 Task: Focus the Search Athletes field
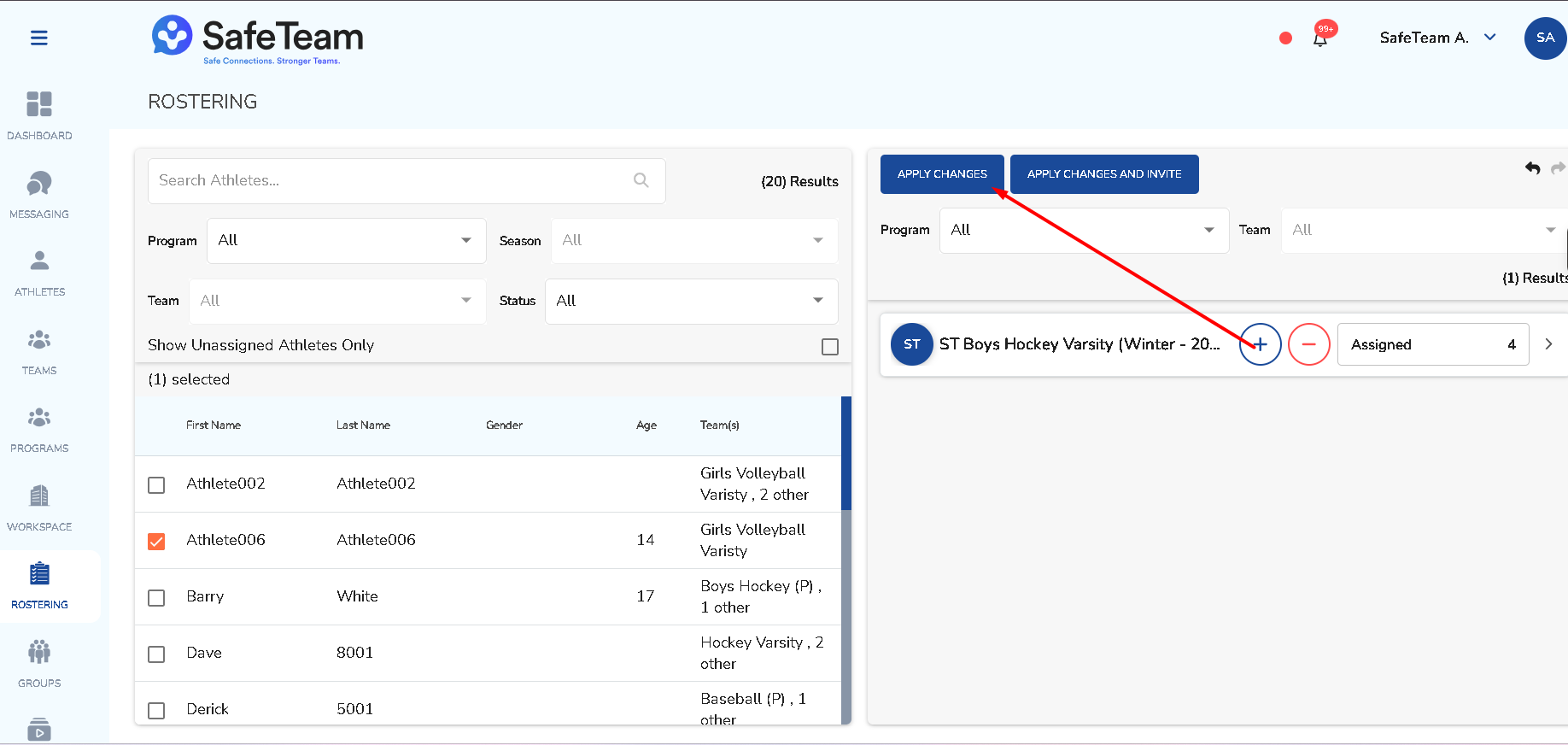pyautogui.click(x=407, y=181)
